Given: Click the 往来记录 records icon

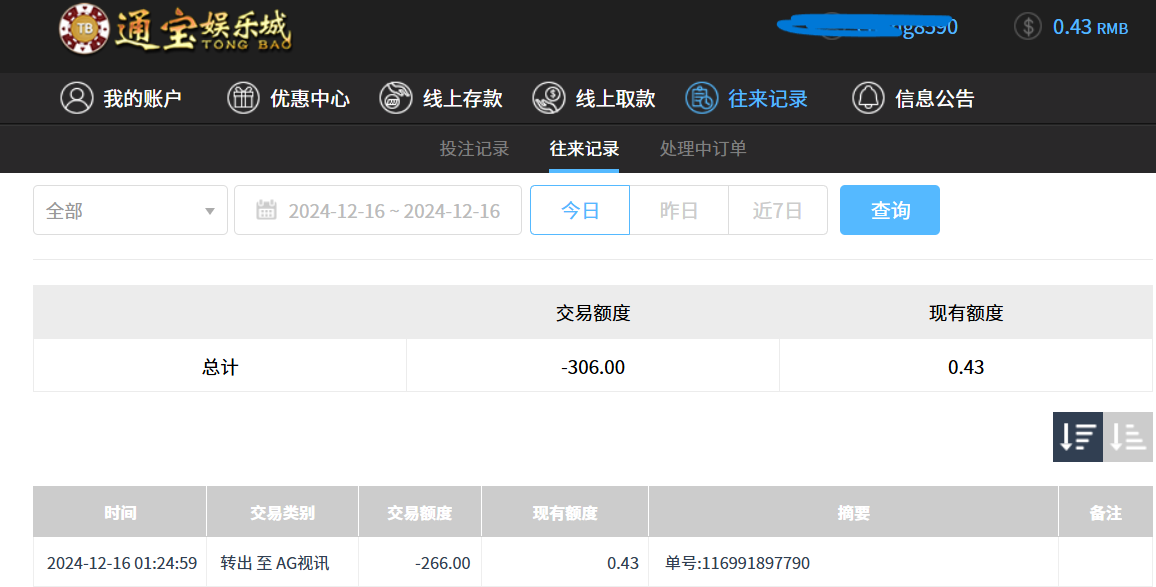Looking at the screenshot, I should click(702, 98).
